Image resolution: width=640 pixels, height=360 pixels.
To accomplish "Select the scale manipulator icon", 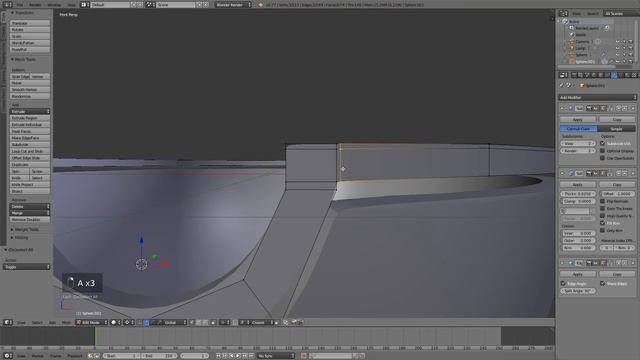I will pos(159,322).
